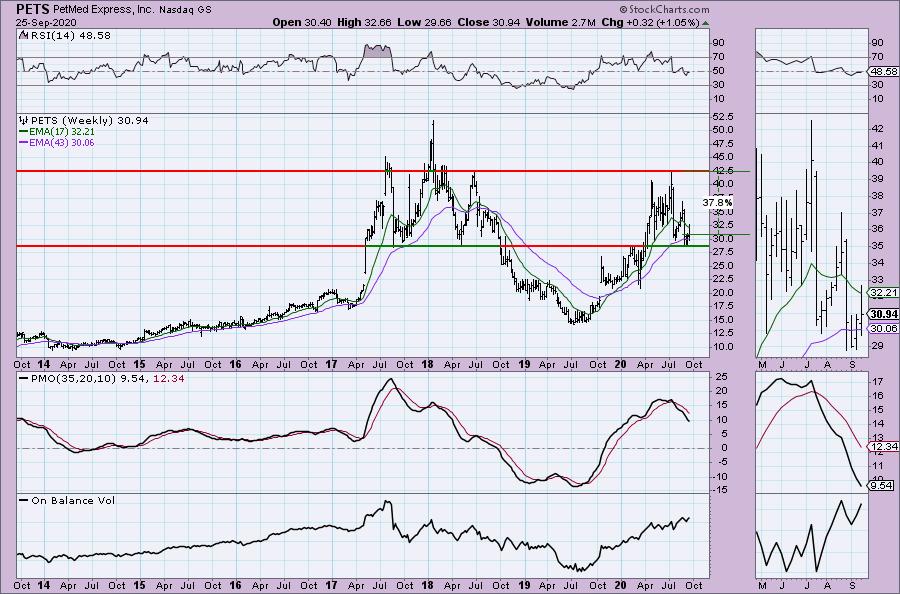Click the boxed 30.06 EMA value on the right axis
Screen dimensions: 900x594
pyautogui.click(x=884, y=328)
